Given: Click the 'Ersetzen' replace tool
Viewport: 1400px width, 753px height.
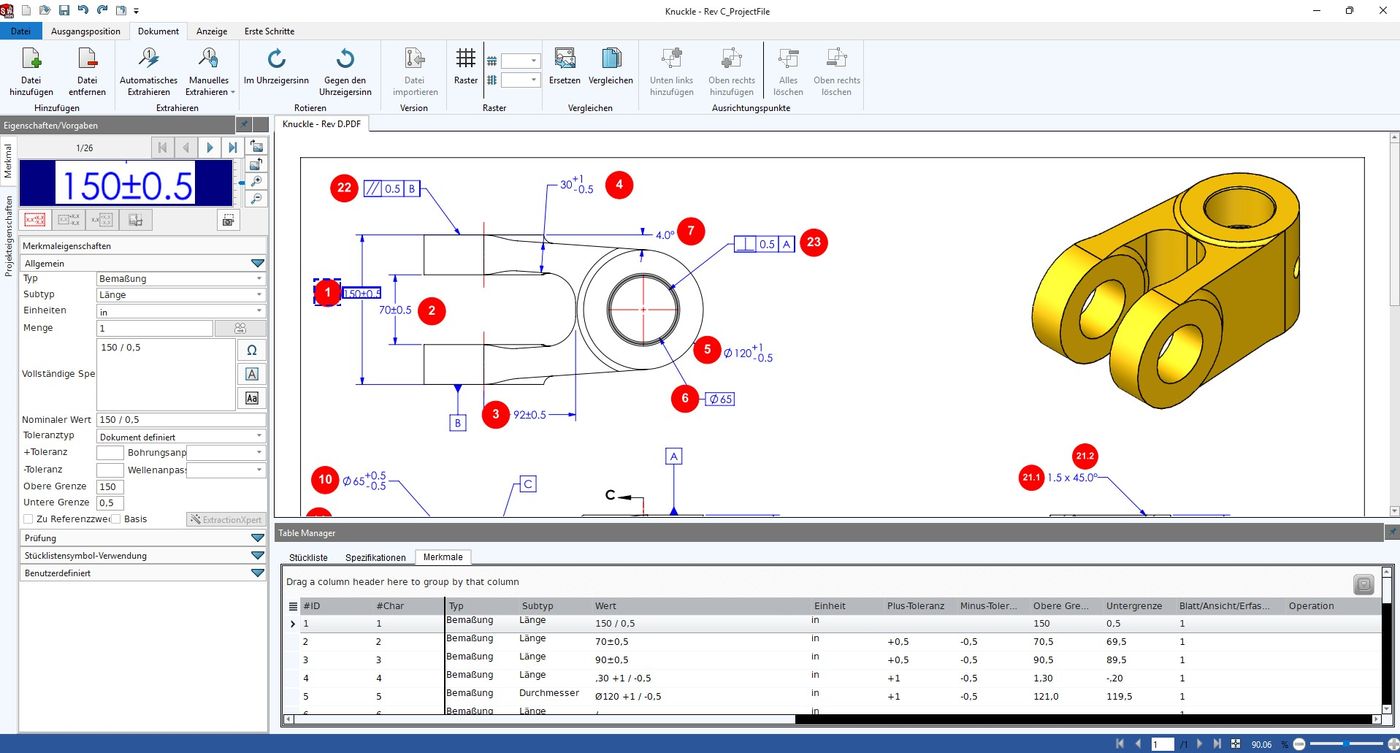Looking at the screenshot, I should (565, 70).
